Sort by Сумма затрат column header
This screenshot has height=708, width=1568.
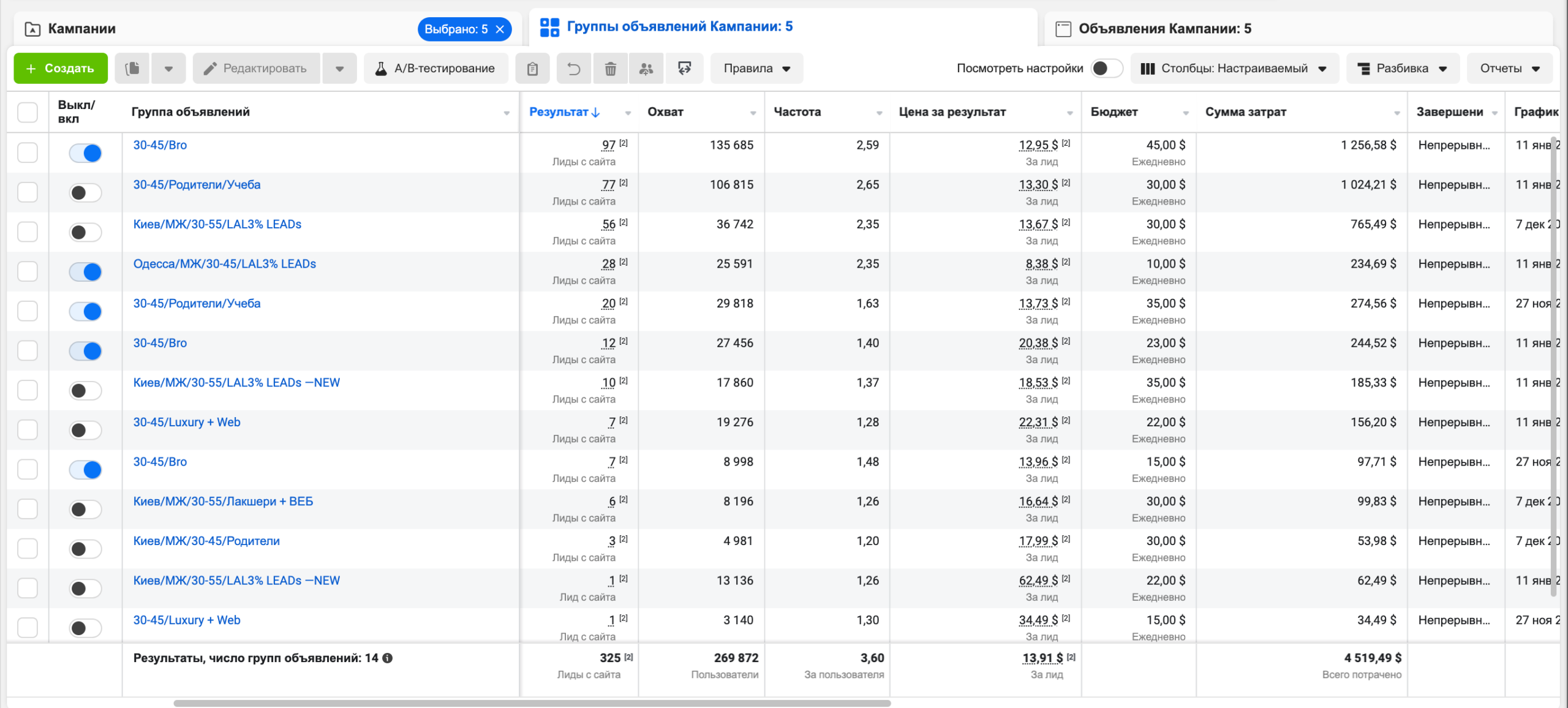[x=1245, y=112]
